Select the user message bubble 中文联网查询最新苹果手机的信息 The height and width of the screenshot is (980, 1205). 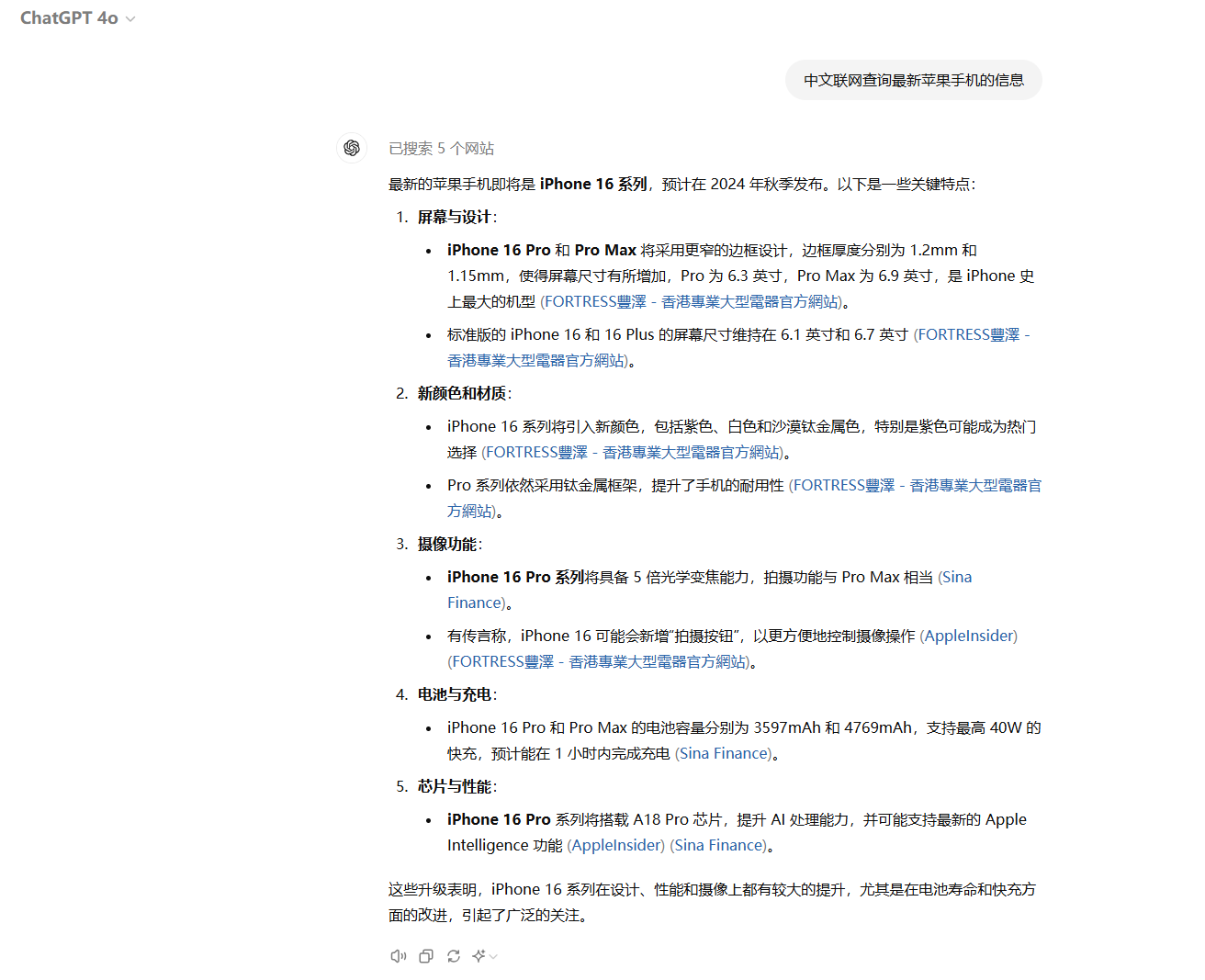913,80
